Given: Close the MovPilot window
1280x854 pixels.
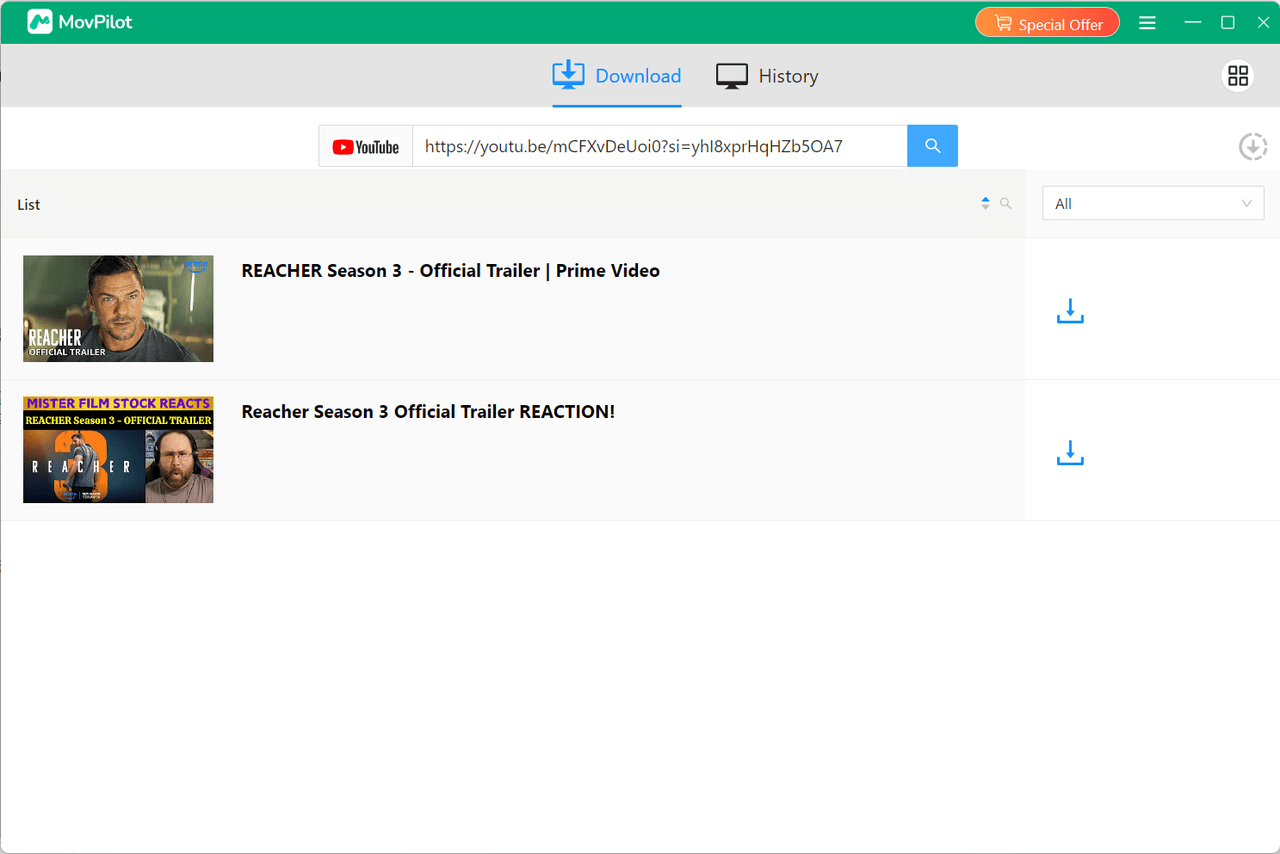Looking at the screenshot, I should [x=1262, y=22].
